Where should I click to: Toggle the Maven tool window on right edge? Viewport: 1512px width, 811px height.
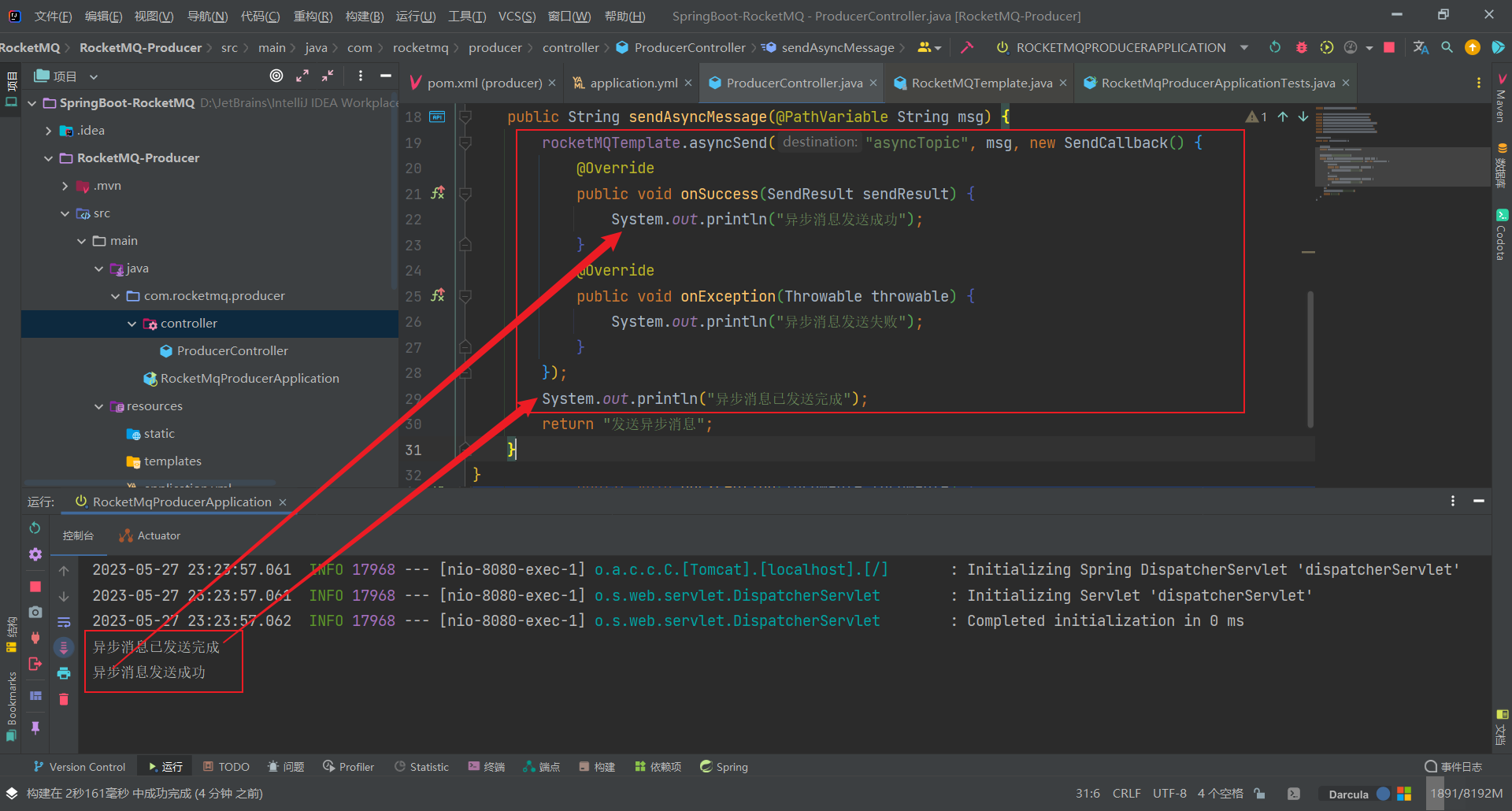pos(1502,98)
